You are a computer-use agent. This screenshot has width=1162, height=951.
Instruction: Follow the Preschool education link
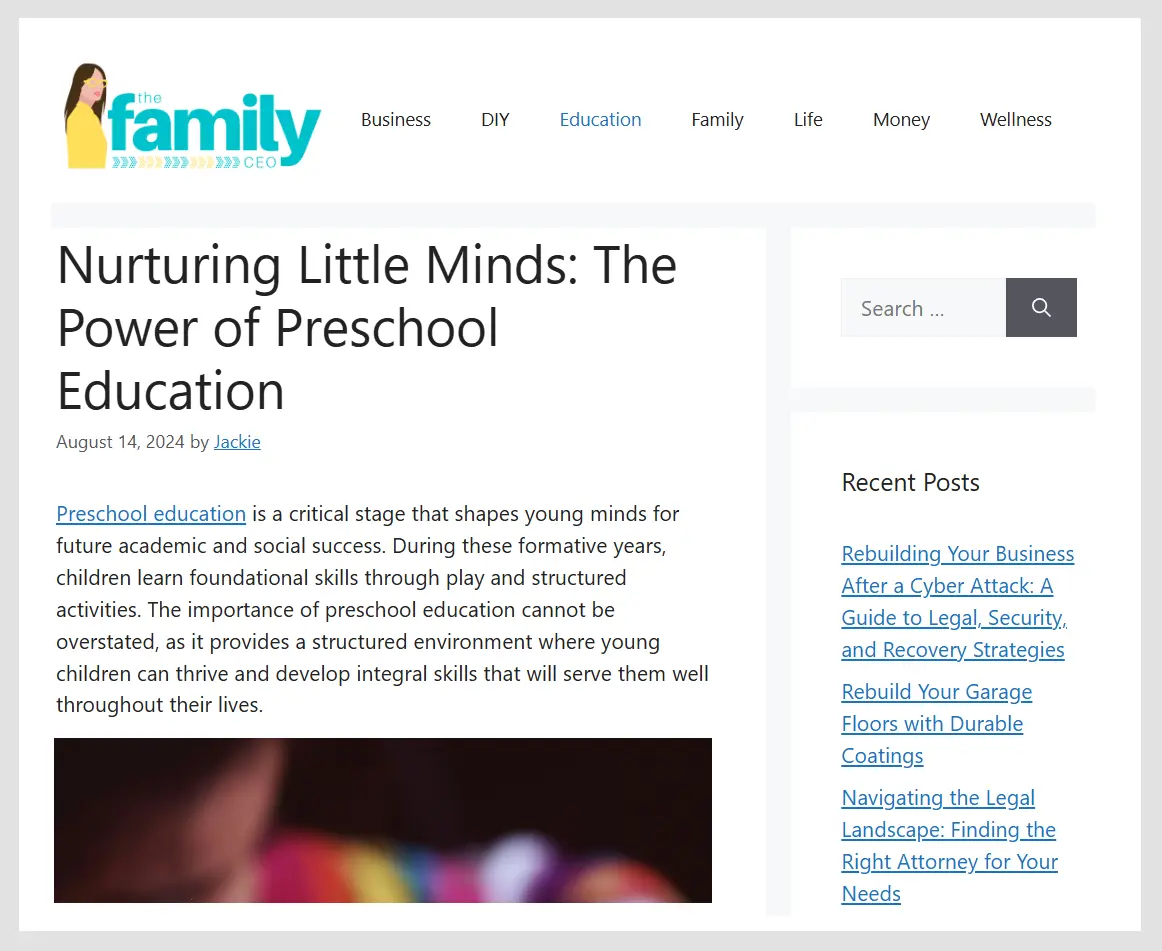(151, 514)
